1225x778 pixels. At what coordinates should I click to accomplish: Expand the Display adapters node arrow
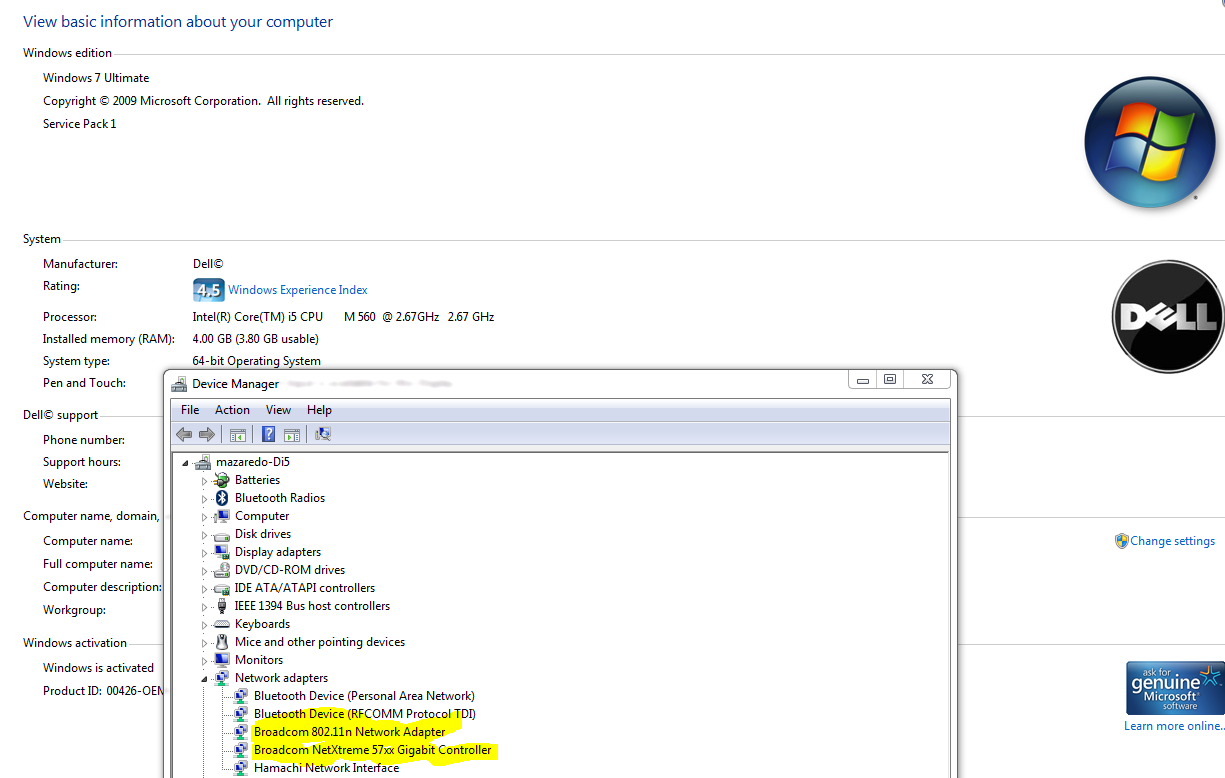(205, 553)
